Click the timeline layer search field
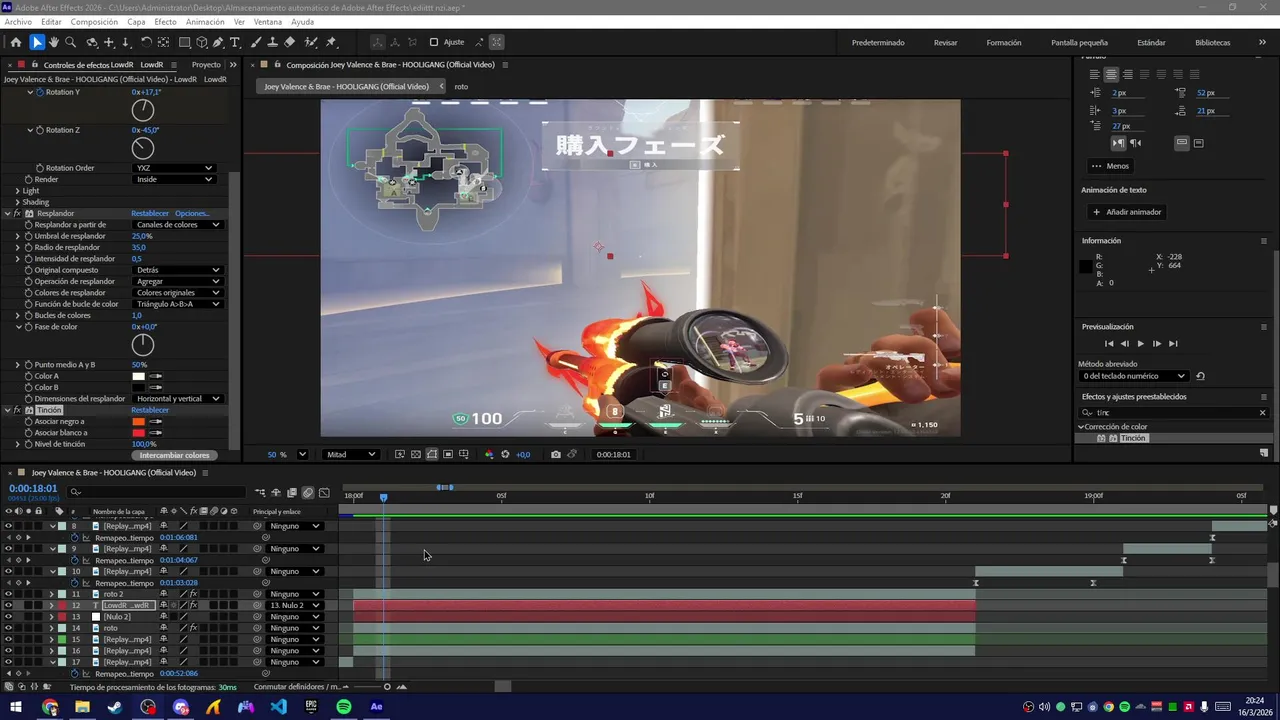Screen dimensions: 1280x720 tap(156, 492)
